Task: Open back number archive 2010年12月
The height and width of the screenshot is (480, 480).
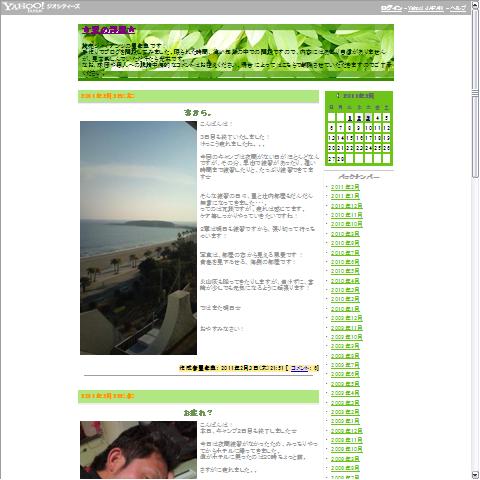Action: [347, 206]
